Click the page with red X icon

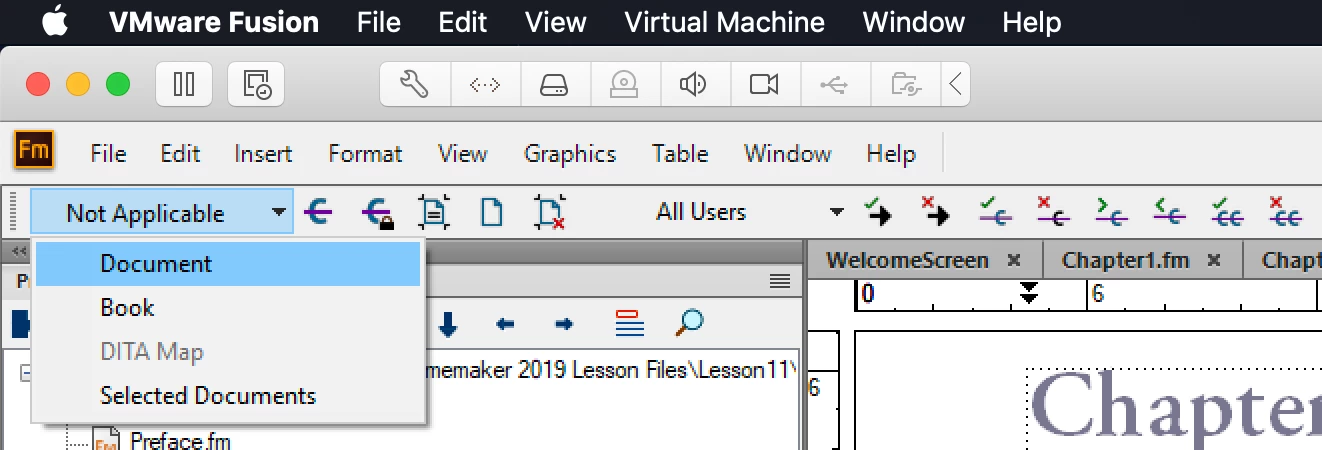(550, 212)
